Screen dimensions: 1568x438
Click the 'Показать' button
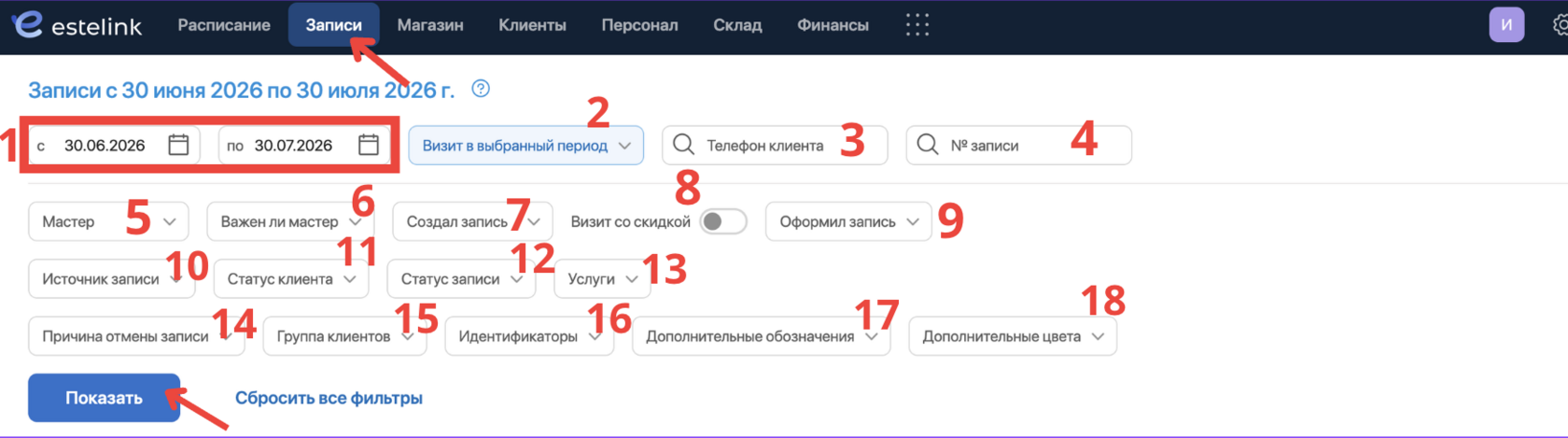click(104, 398)
